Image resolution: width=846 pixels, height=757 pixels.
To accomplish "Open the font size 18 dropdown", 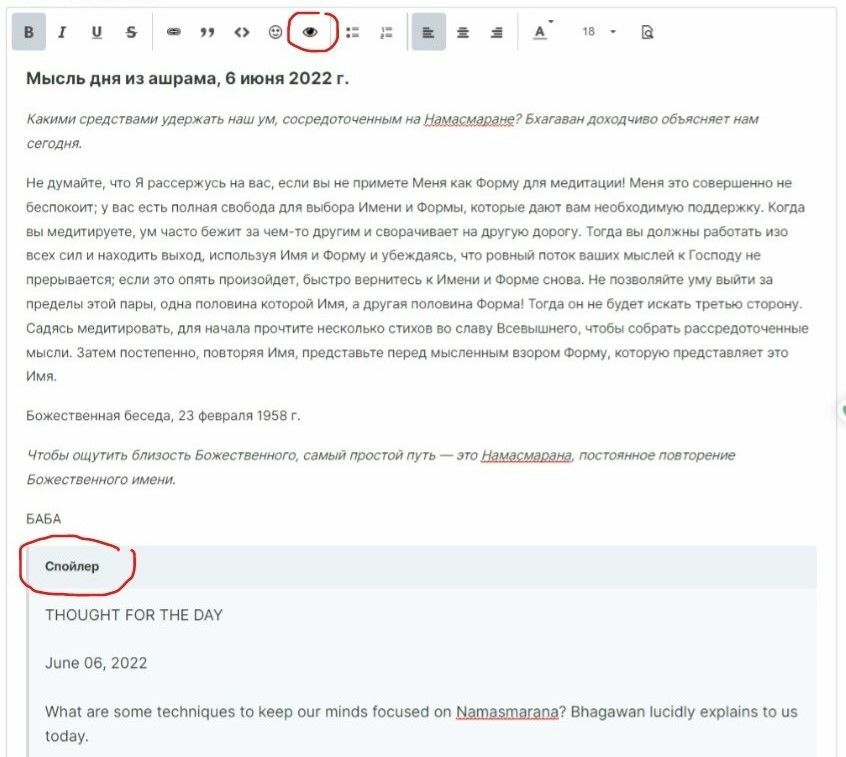I will [x=598, y=32].
